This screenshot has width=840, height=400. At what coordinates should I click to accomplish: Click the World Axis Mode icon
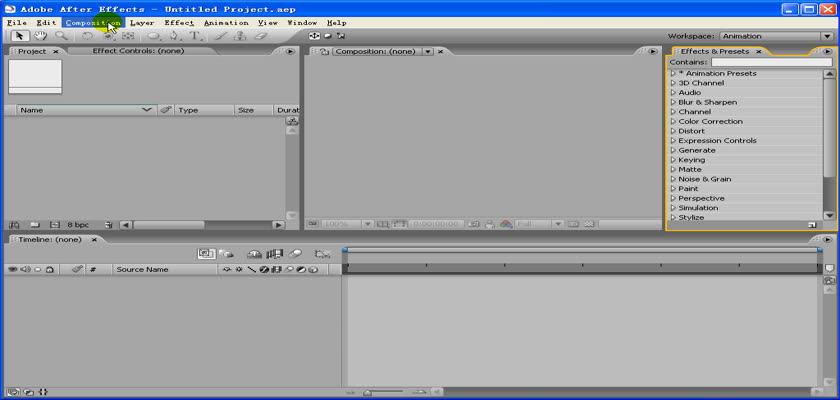[327, 36]
